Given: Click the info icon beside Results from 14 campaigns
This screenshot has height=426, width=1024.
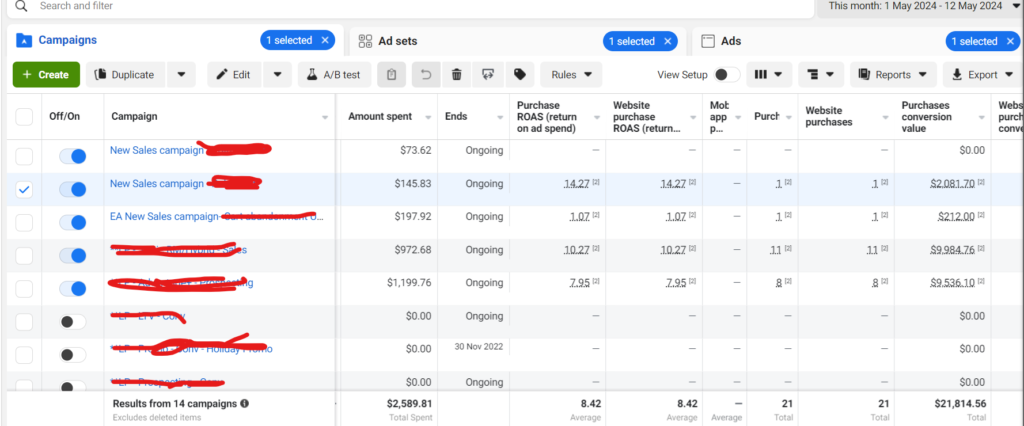Looking at the screenshot, I should tap(245, 404).
